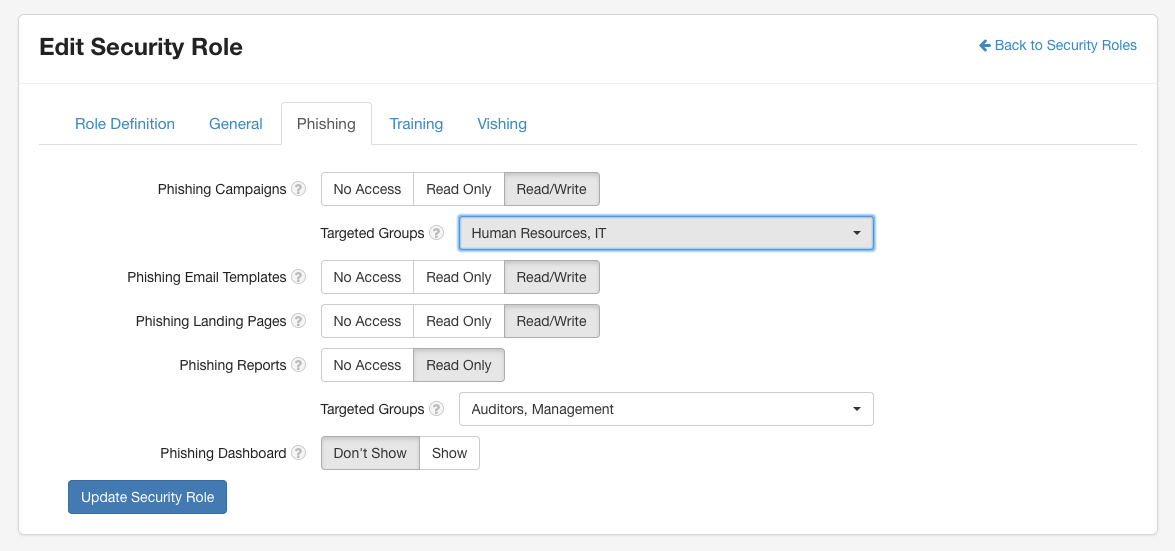This screenshot has width=1175, height=551.
Task: Click help icon beside Phishing Reports
Action: pyautogui.click(x=298, y=365)
